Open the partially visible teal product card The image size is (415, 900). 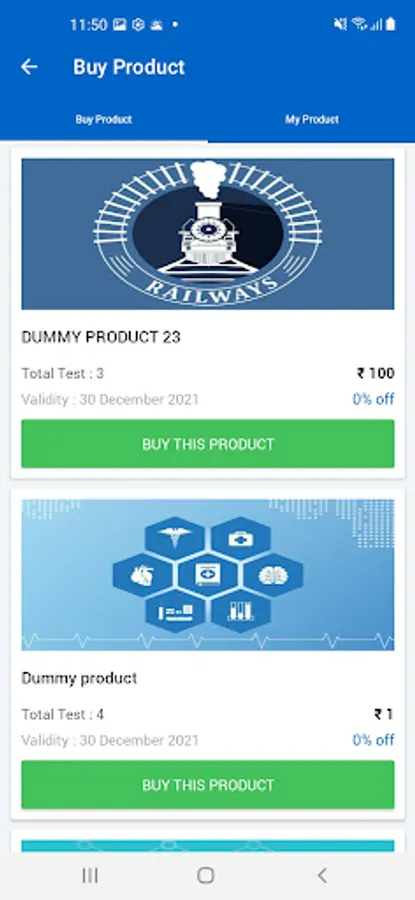point(208,845)
